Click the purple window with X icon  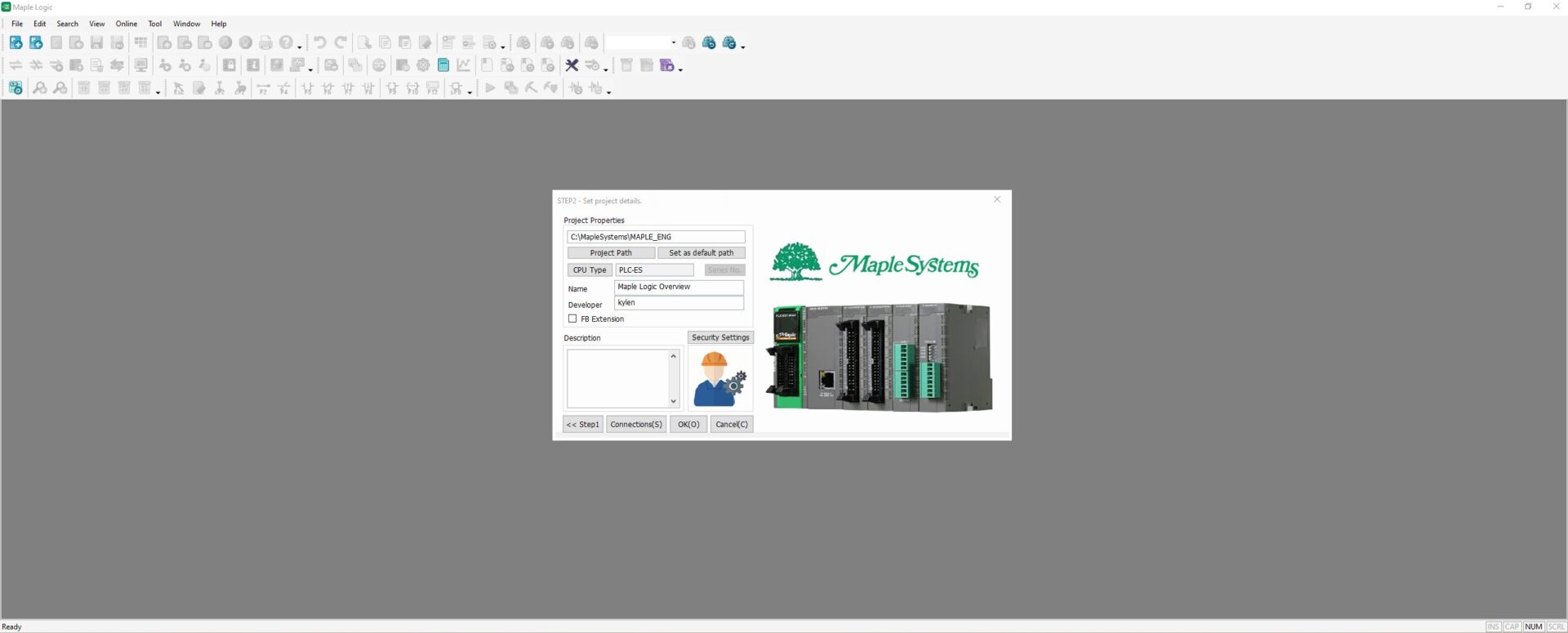point(667,65)
